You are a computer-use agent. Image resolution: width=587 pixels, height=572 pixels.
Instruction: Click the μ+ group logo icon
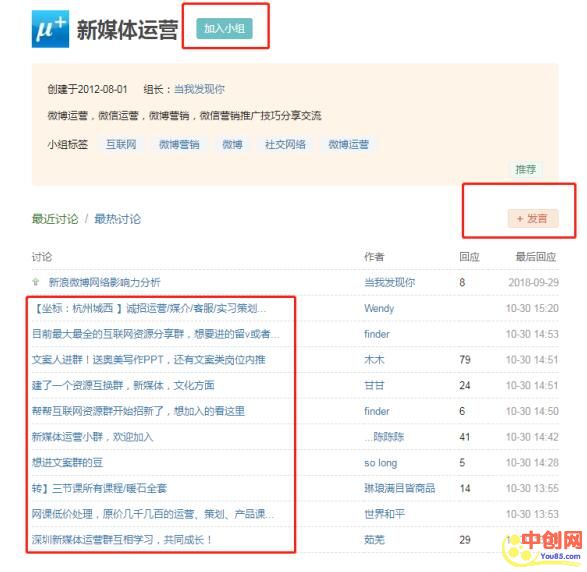tap(50, 29)
